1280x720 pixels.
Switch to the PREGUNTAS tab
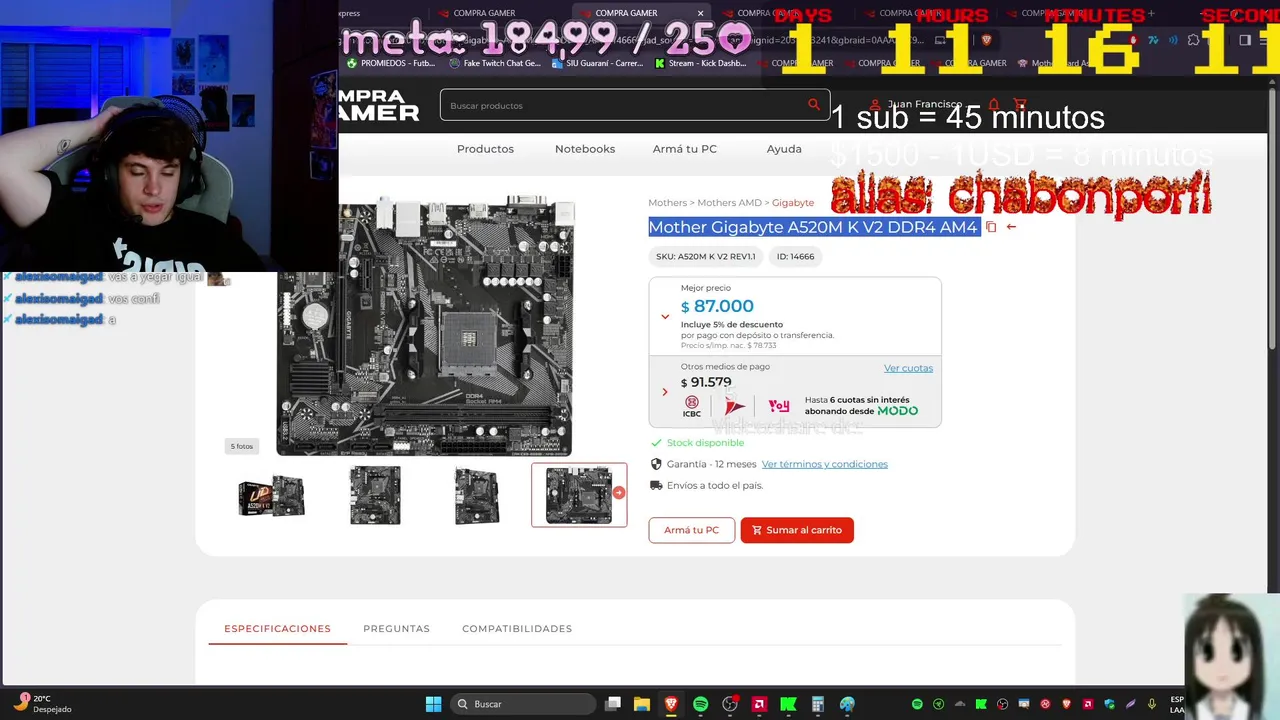click(396, 629)
